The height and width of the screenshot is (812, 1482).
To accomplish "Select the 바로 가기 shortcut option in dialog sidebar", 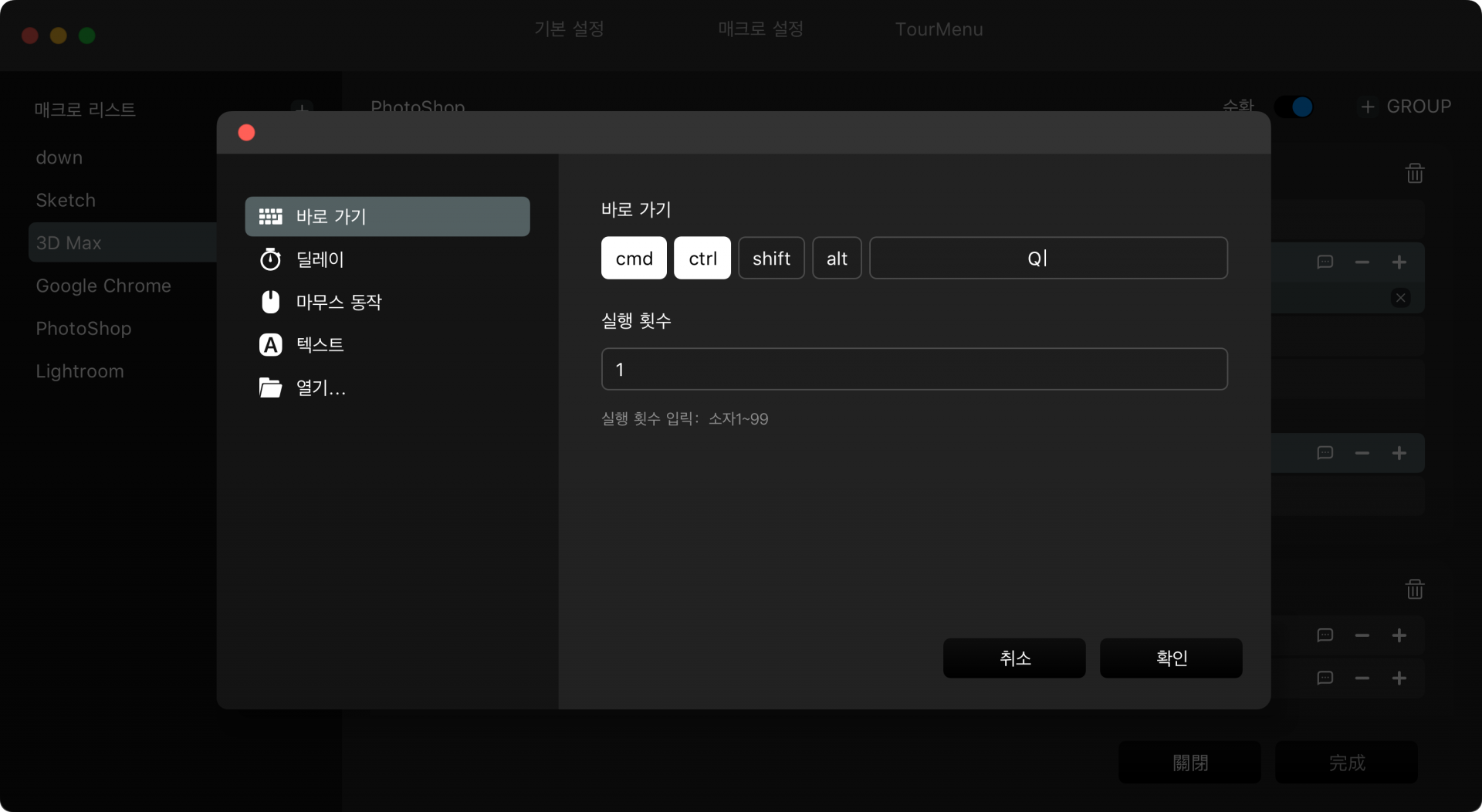I will point(387,216).
